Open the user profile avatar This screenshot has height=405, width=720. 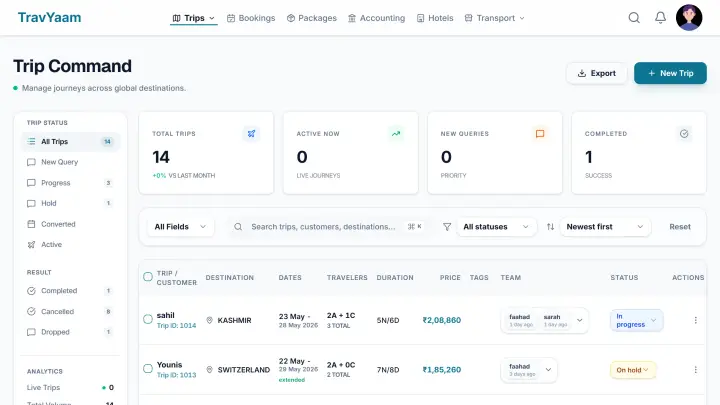tap(689, 17)
